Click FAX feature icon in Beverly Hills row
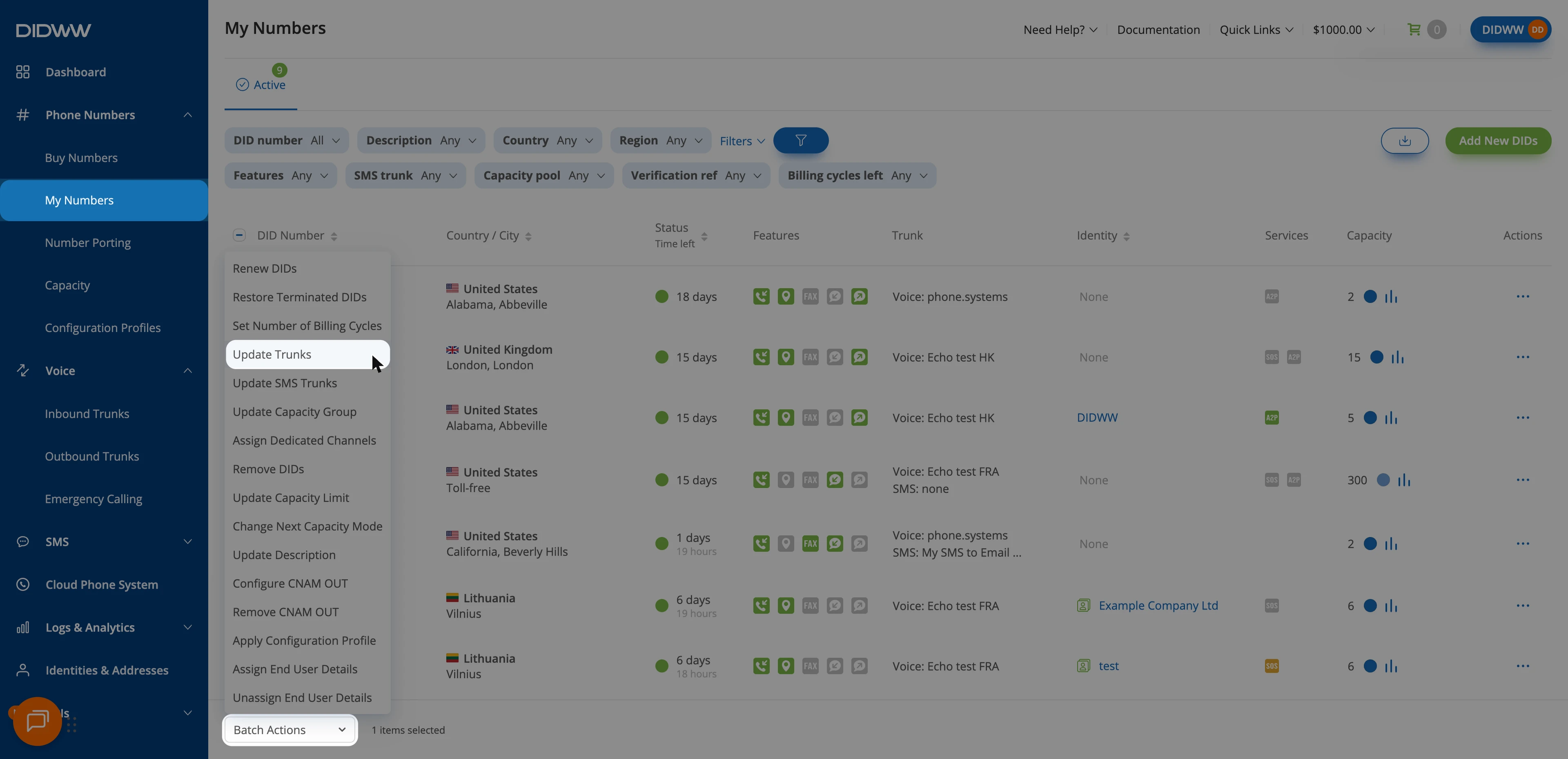The height and width of the screenshot is (759, 1568). (x=810, y=543)
